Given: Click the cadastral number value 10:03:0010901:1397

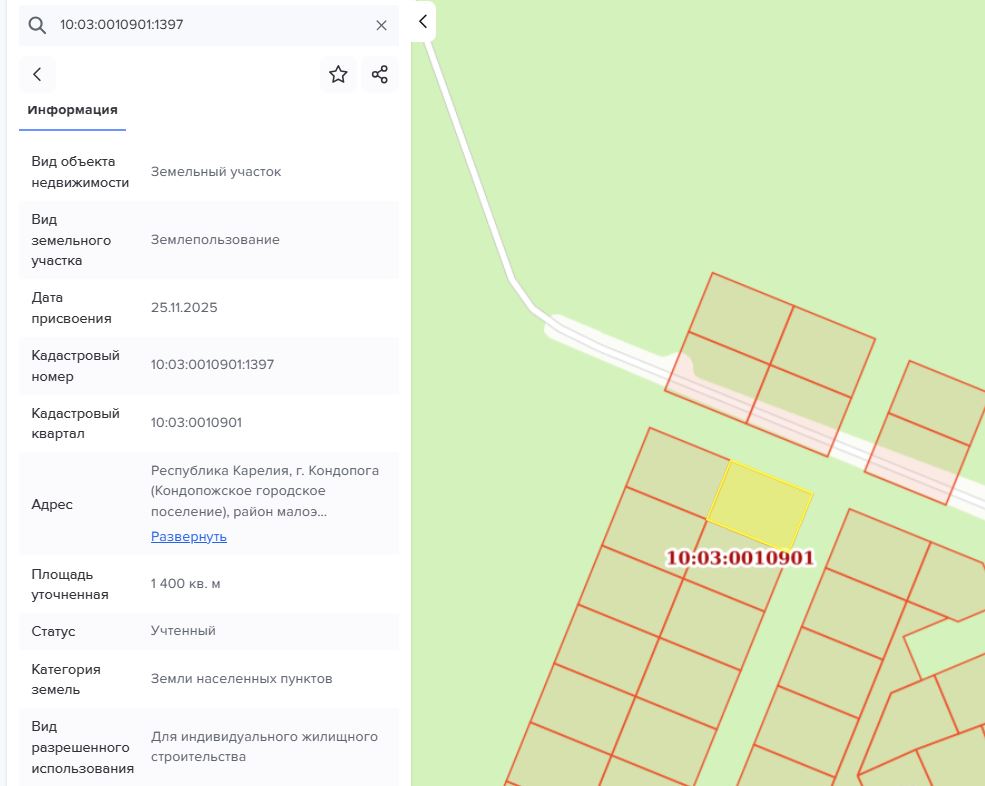Looking at the screenshot, I should tap(212, 364).
